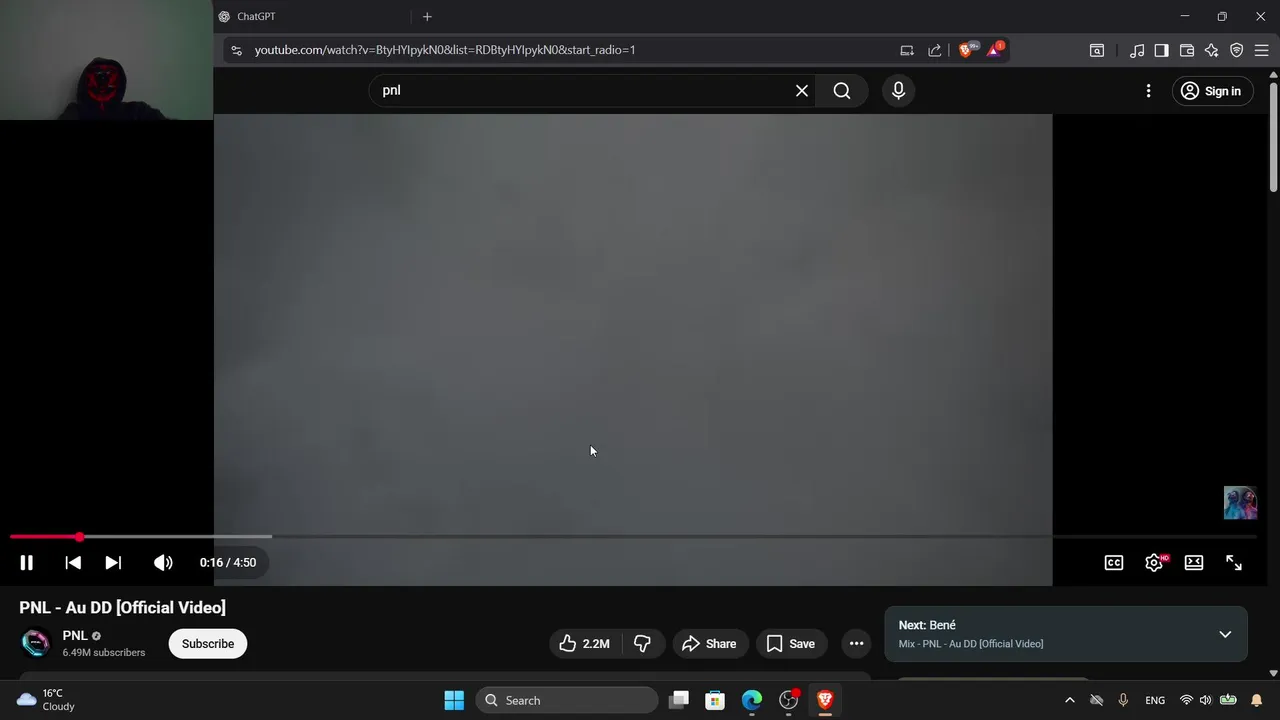Open a new browser tab
Viewport: 1280px width, 720px height.
[x=427, y=17]
